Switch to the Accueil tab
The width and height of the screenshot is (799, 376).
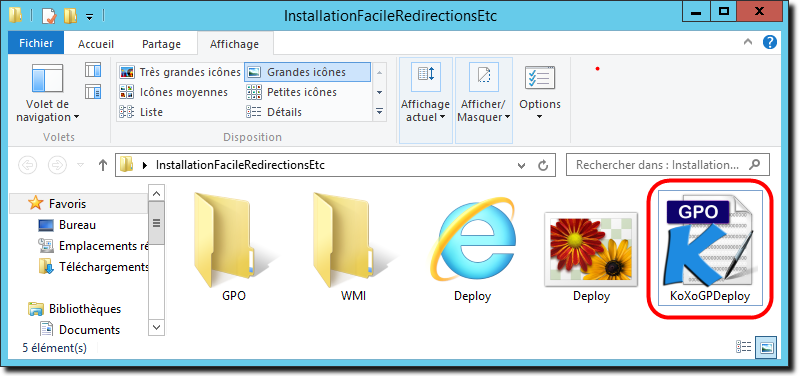[x=96, y=44]
